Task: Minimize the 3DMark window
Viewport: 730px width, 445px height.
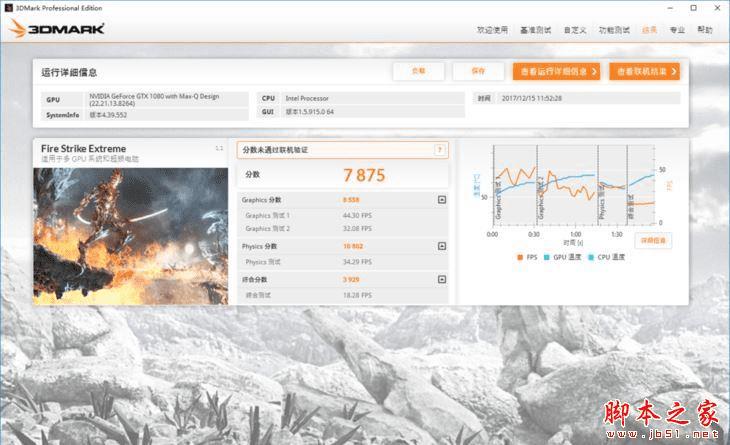Action: coord(670,8)
